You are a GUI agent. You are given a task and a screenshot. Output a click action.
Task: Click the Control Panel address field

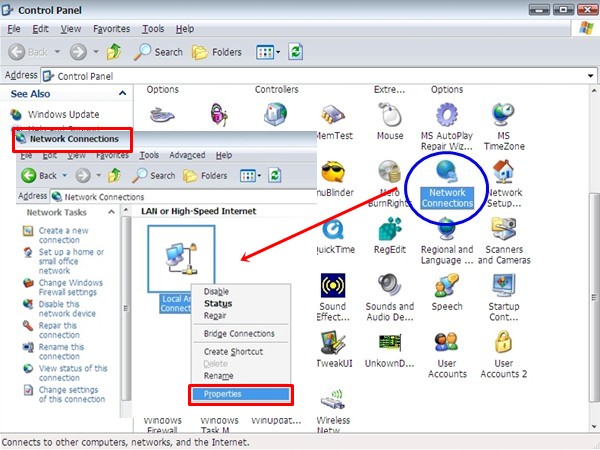pos(320,76)
